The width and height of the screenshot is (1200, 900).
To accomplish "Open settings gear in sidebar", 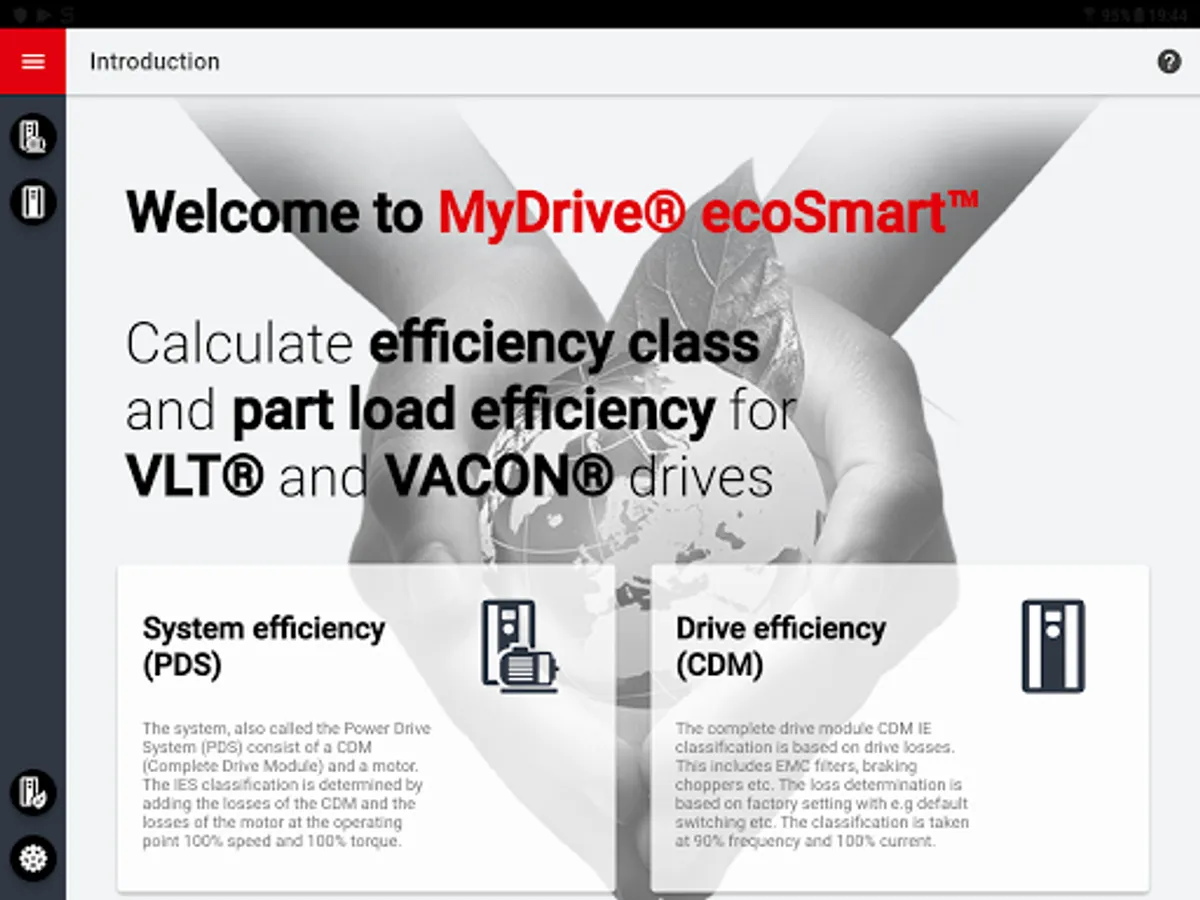I will [x=33, y=859].
